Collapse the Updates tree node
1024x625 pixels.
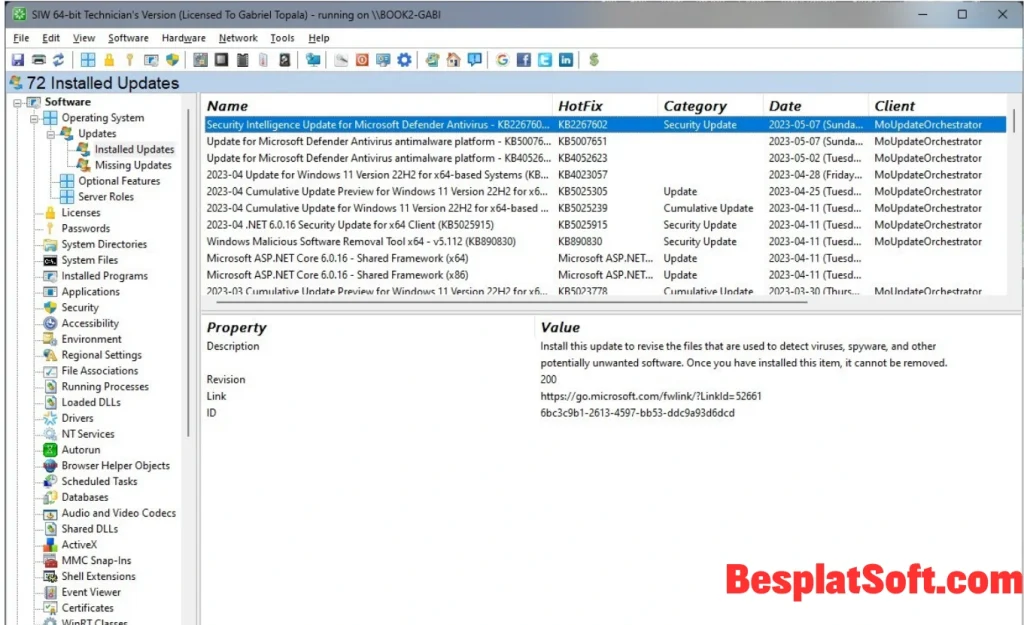[49, 134]
